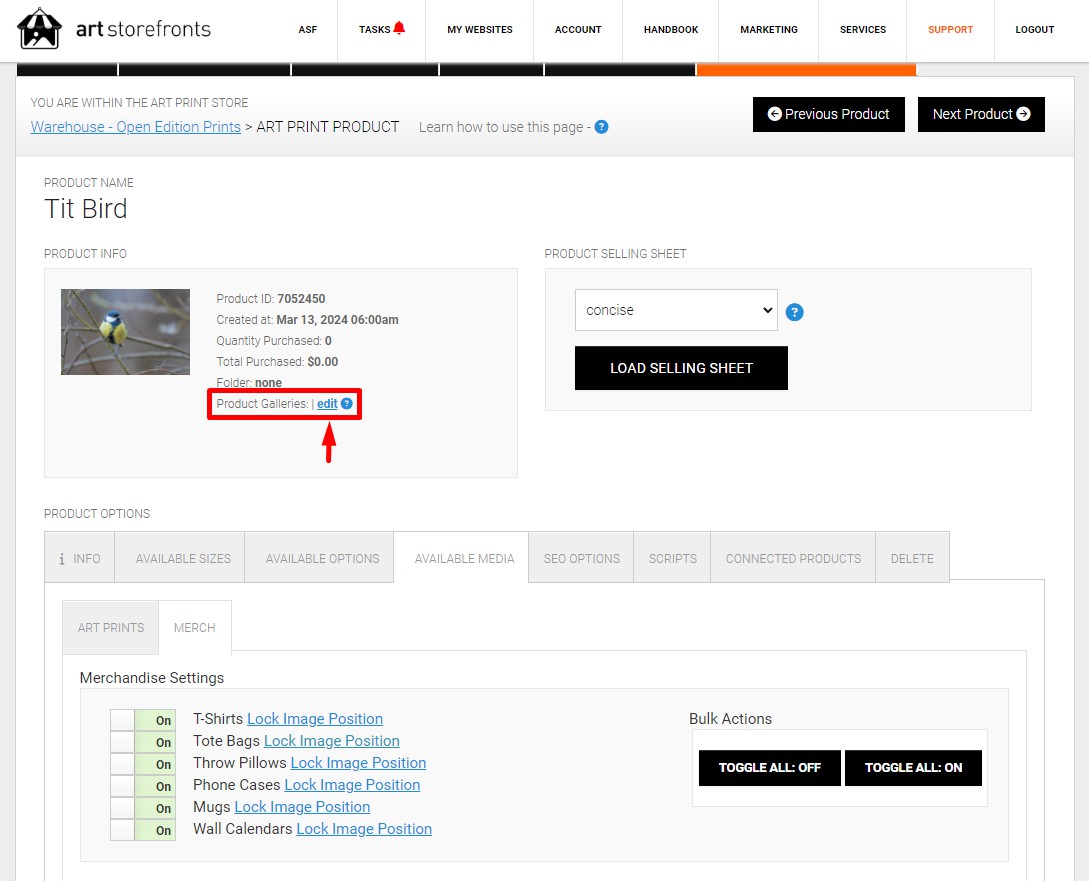Open Warehouse - Open Edition Prints link
The width and height of the screenshot is (1089, 881).
coord(135,127)
